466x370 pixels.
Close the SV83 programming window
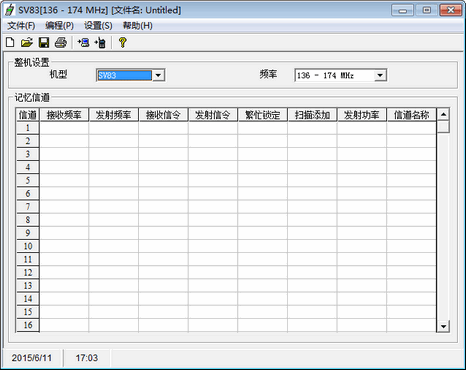[x=451, y=10]
